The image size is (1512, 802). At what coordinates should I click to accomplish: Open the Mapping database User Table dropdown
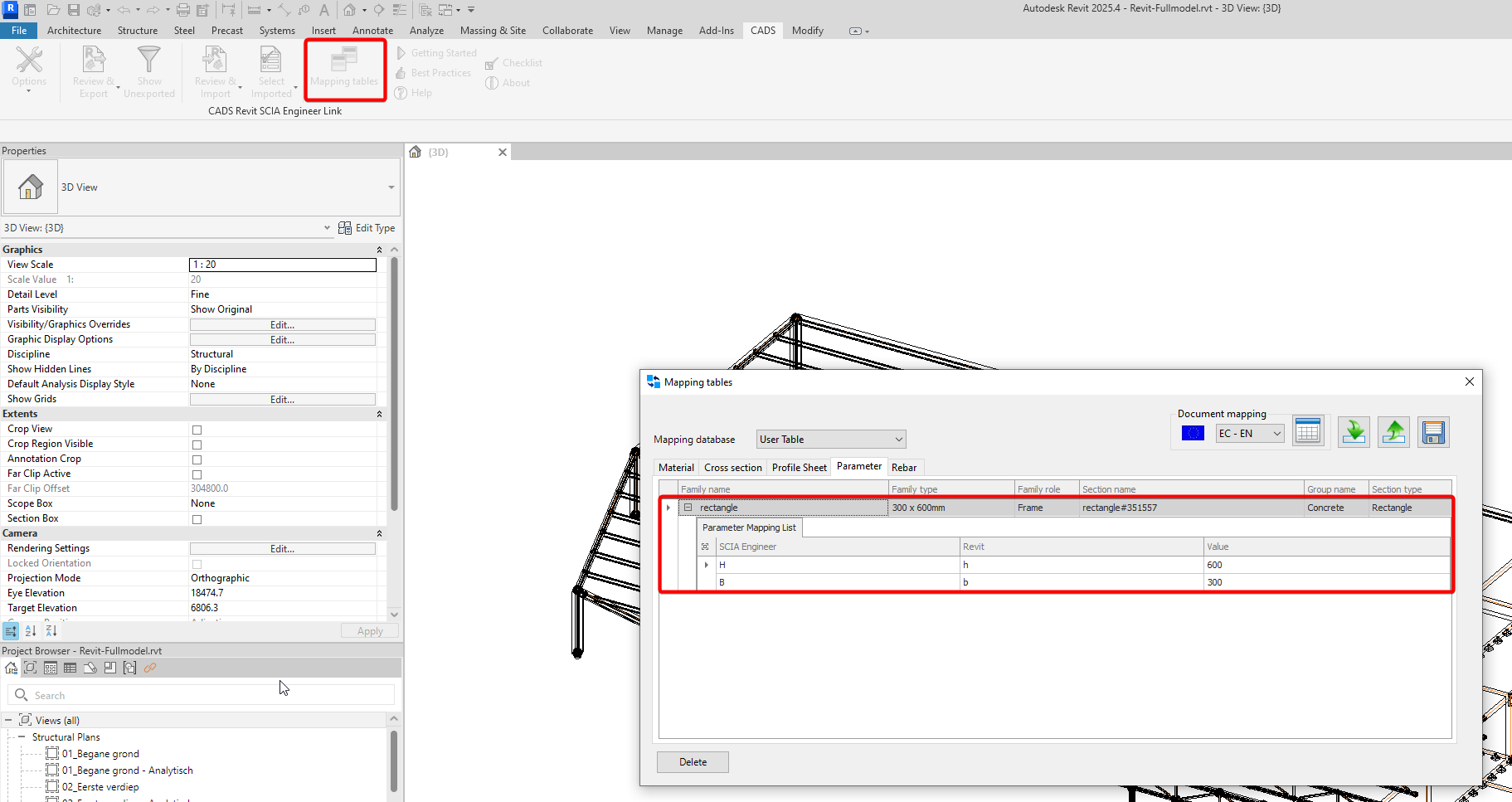pyautogui.click(x=831, y=440)
